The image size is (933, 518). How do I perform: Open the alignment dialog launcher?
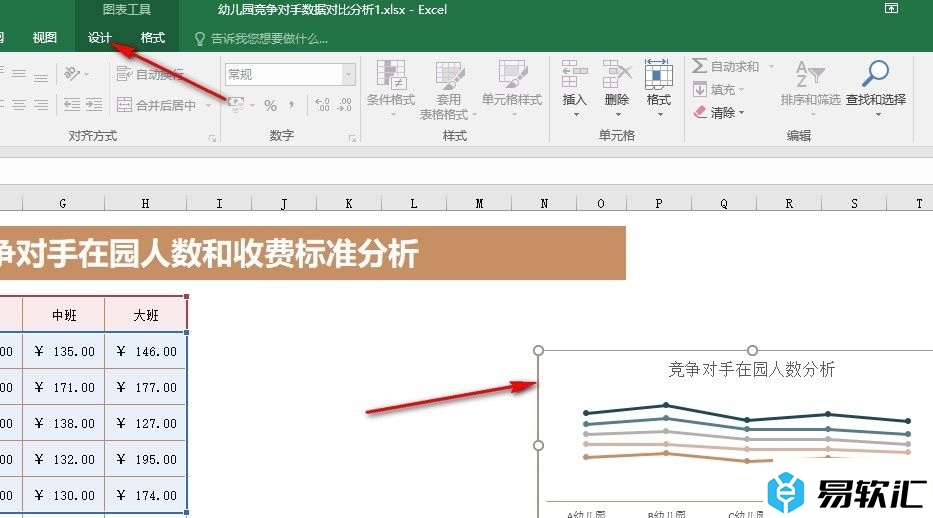(x=212, y=138)
